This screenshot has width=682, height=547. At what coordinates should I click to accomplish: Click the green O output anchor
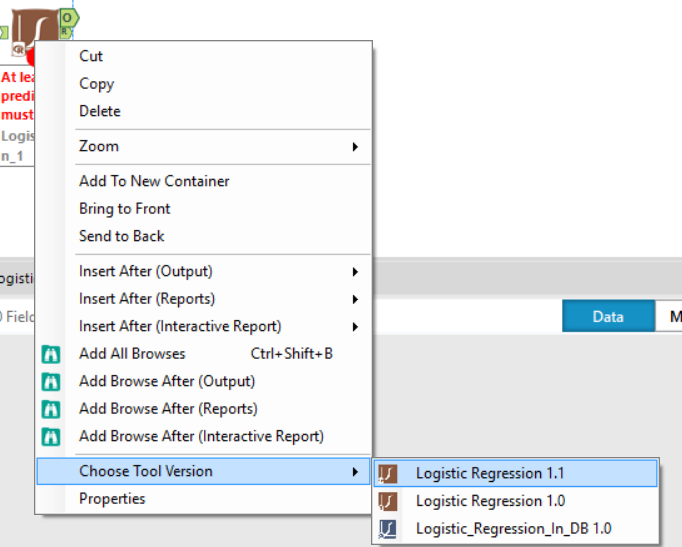tap(67, 18)
